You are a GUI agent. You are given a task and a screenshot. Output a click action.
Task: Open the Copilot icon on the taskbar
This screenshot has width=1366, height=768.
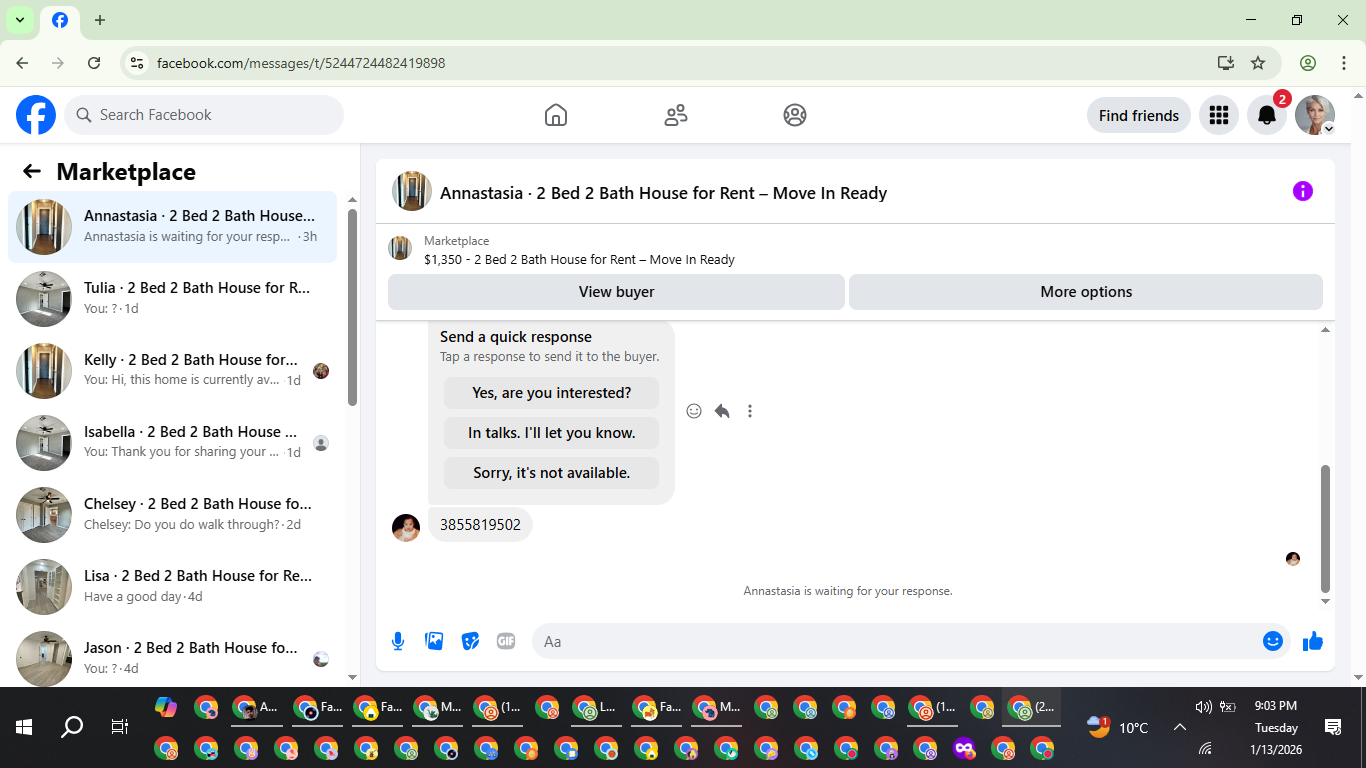(166, 707)
